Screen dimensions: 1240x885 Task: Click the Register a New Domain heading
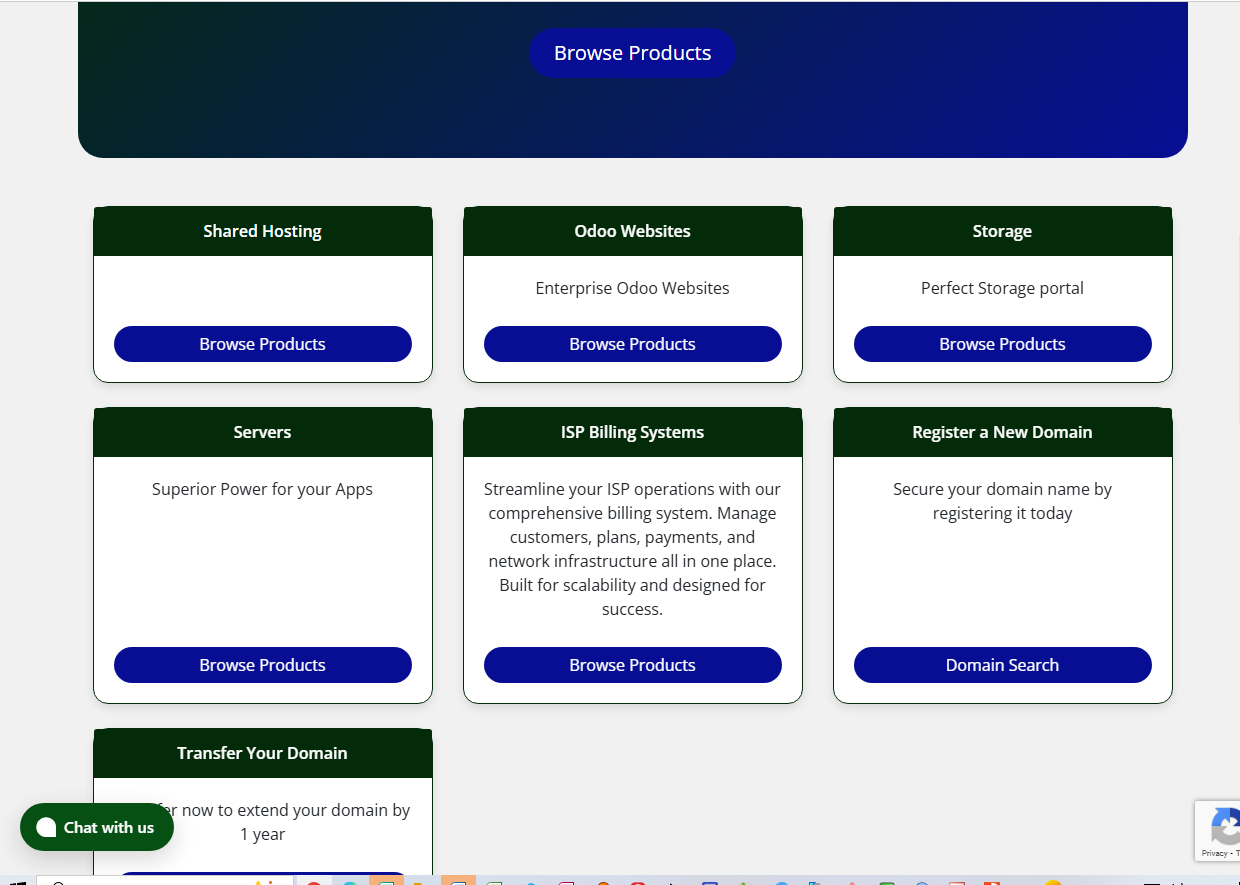click(x=1002, y=431)
